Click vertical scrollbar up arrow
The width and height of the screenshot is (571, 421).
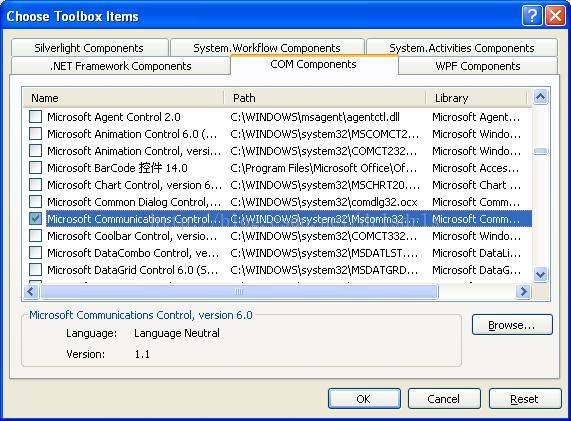click(540, 97)
